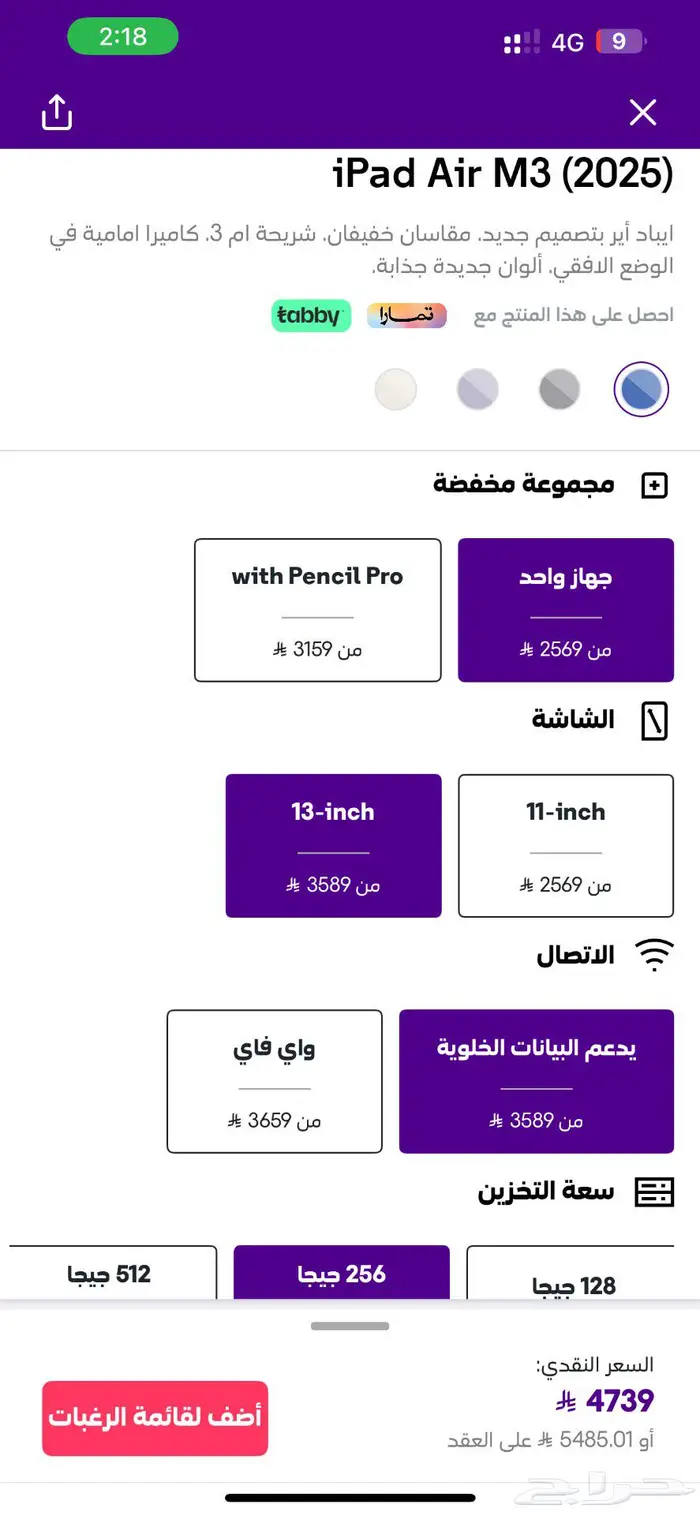Tap the bottom sheet drag handle
Viewport: 700px width, 1515px height.
(x=350, y=1326)
